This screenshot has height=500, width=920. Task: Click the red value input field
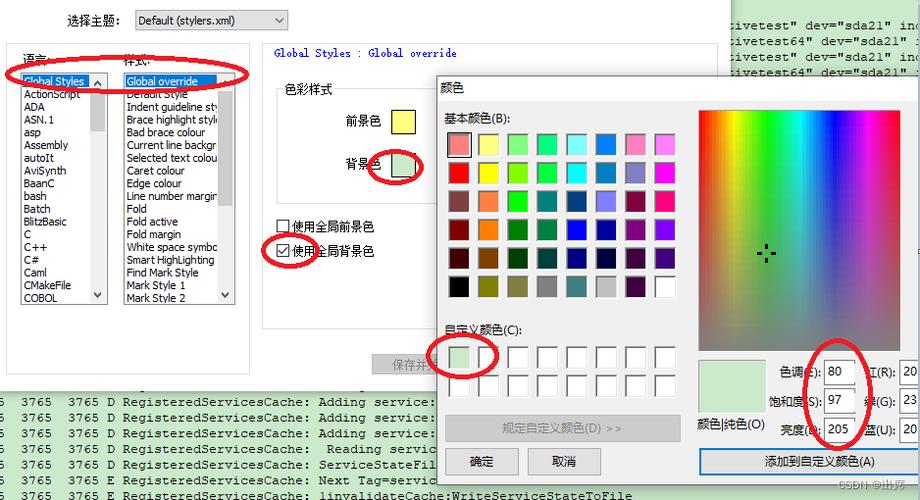[910, 371]
